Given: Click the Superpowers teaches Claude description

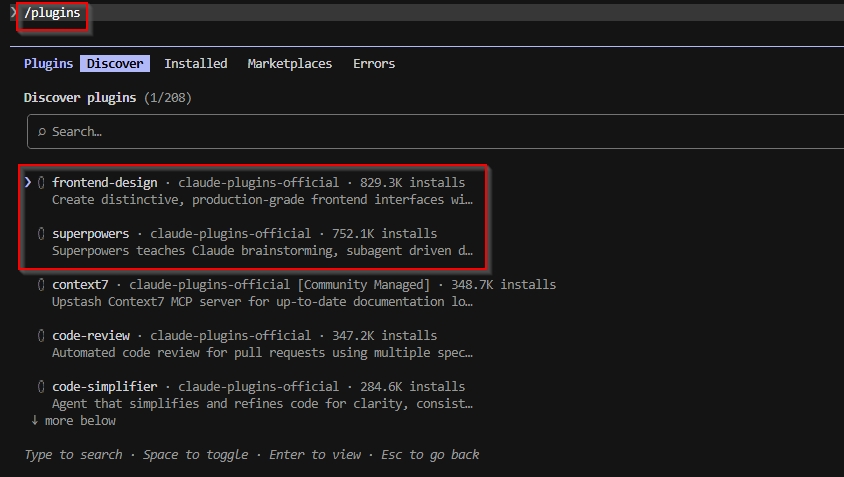Looking at the screenshot, I should [262, 251].
